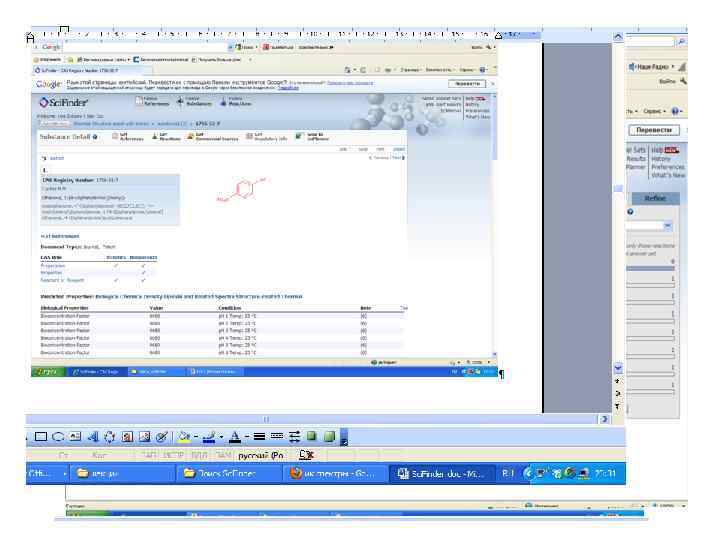The image size is (720, 540).
Task: Click Send to SciPlanner in Substance Detail toolbar
Action: click(312, 137)
